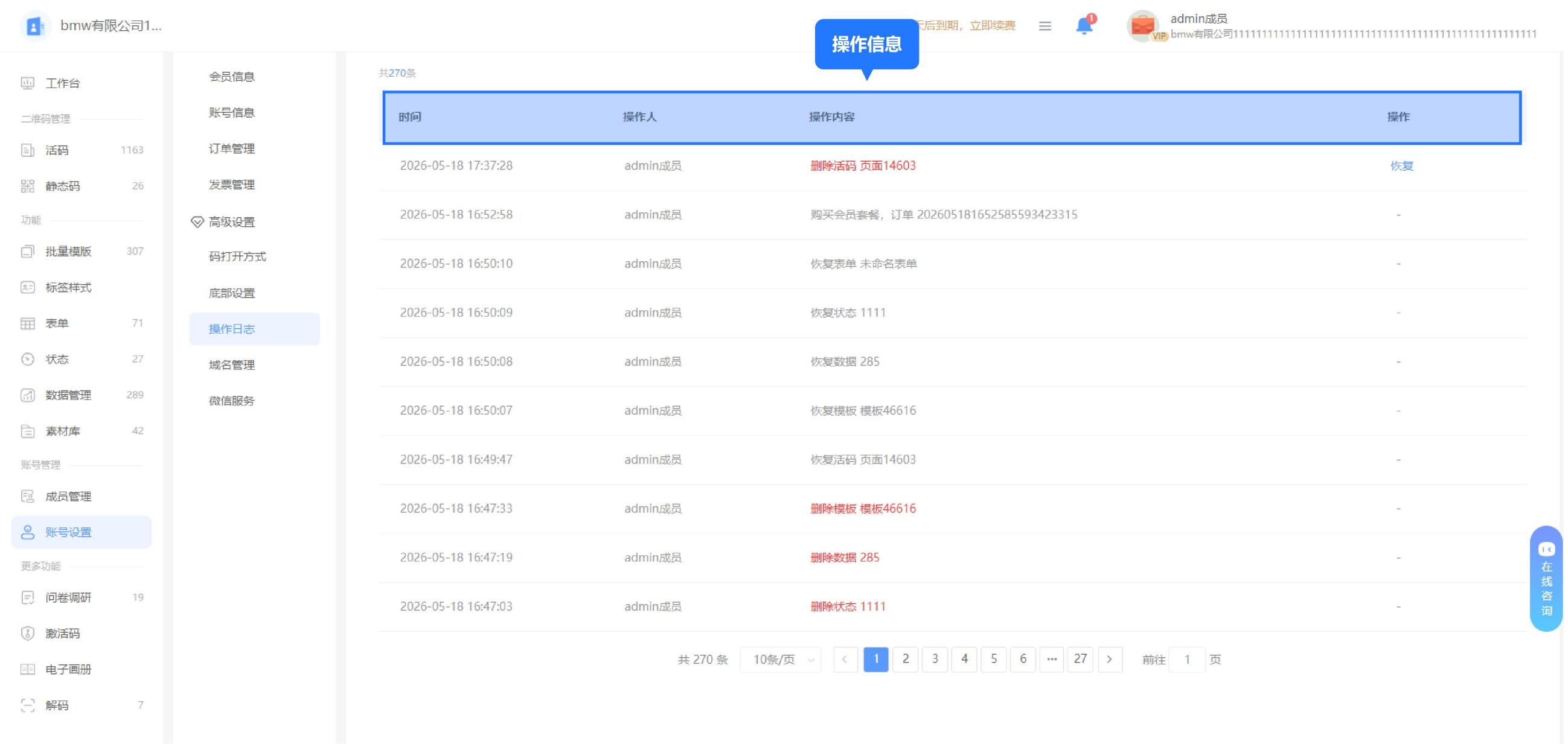This screenshot has height=744, width=1568.
Task: Open 码打开方式 menu item
Action: pos(237,256)
